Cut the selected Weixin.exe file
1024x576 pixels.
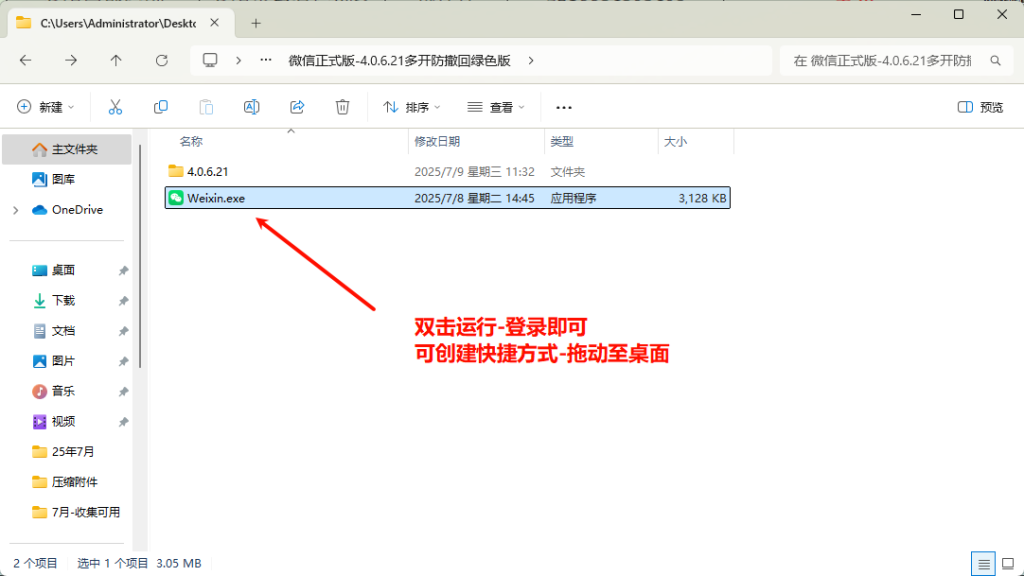[x=116, y=107]
